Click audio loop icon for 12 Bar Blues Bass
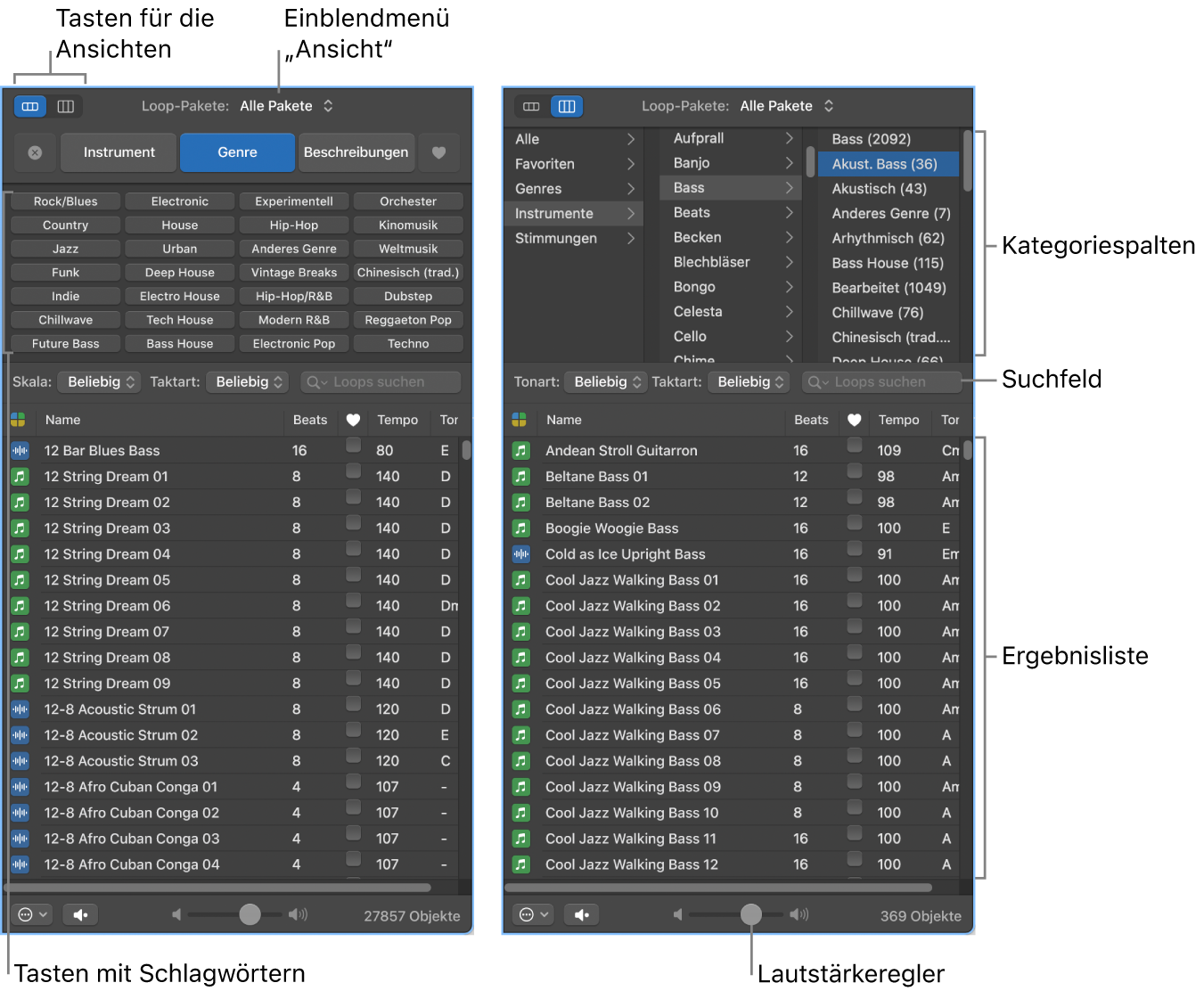The height and width of the screenshot is (991, 1204). [20, 451]
